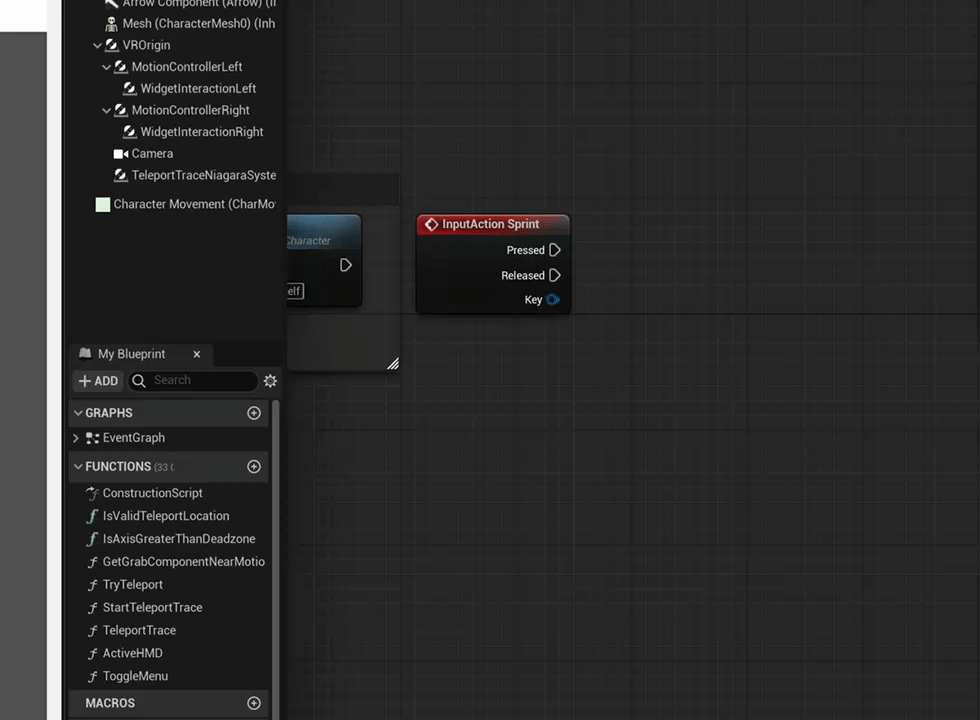
Task: Click the +ADD button
Action: (97, 380)
